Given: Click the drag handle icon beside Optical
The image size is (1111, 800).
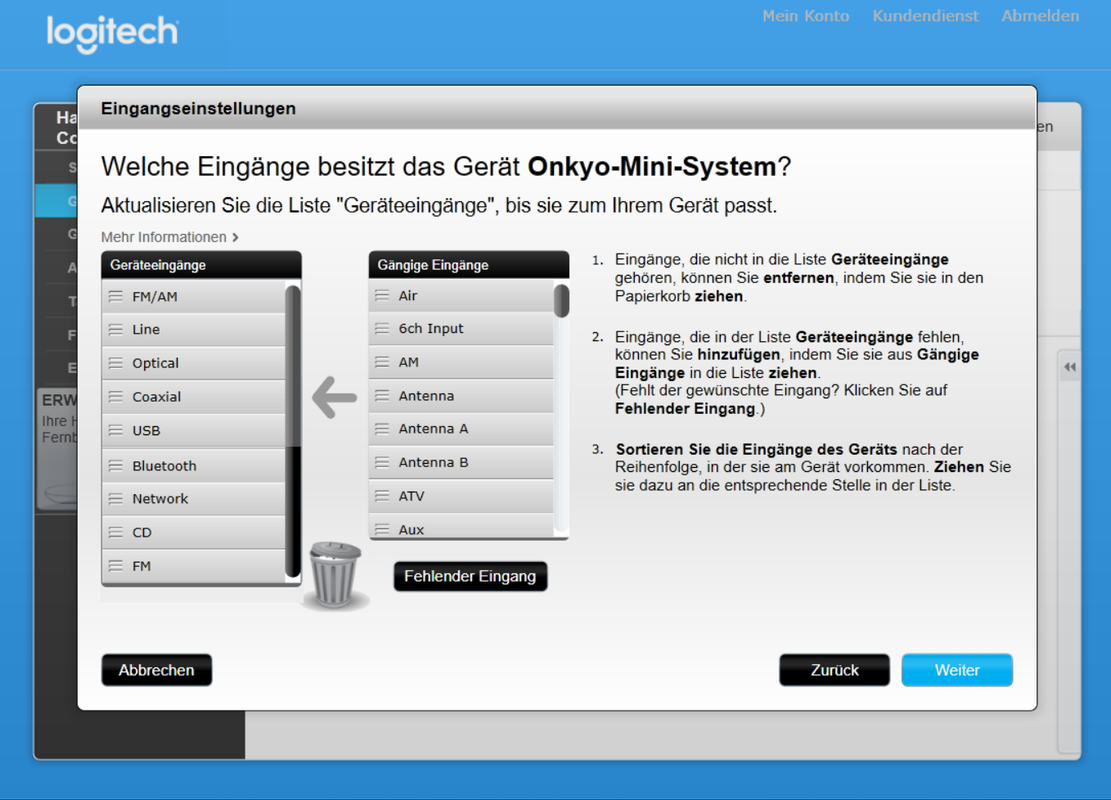Looking at the screenshot, I should [x=115, y=363].
